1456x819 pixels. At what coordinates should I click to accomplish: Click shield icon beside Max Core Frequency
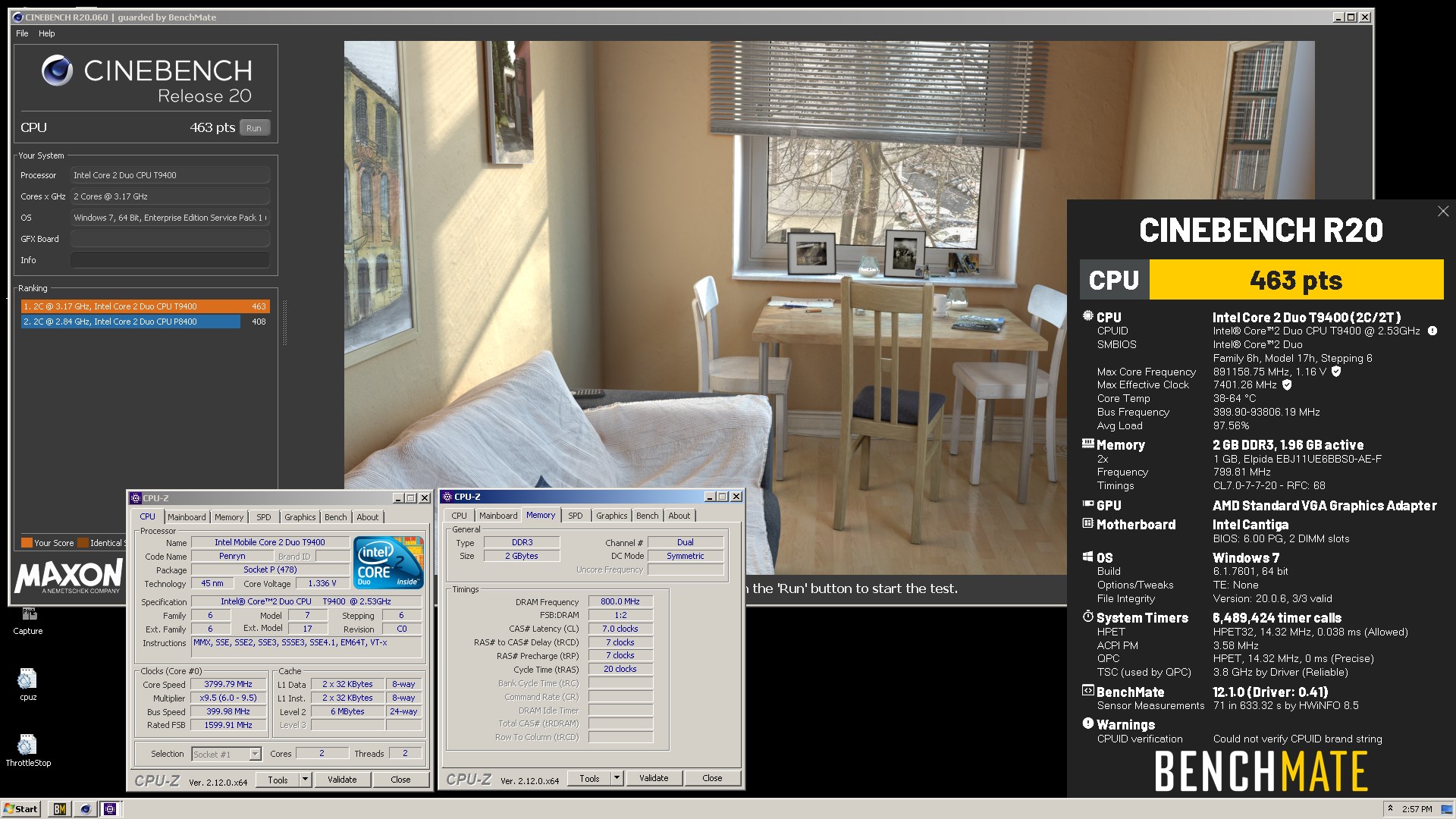pyautogui.click(x=1336, y=372)
